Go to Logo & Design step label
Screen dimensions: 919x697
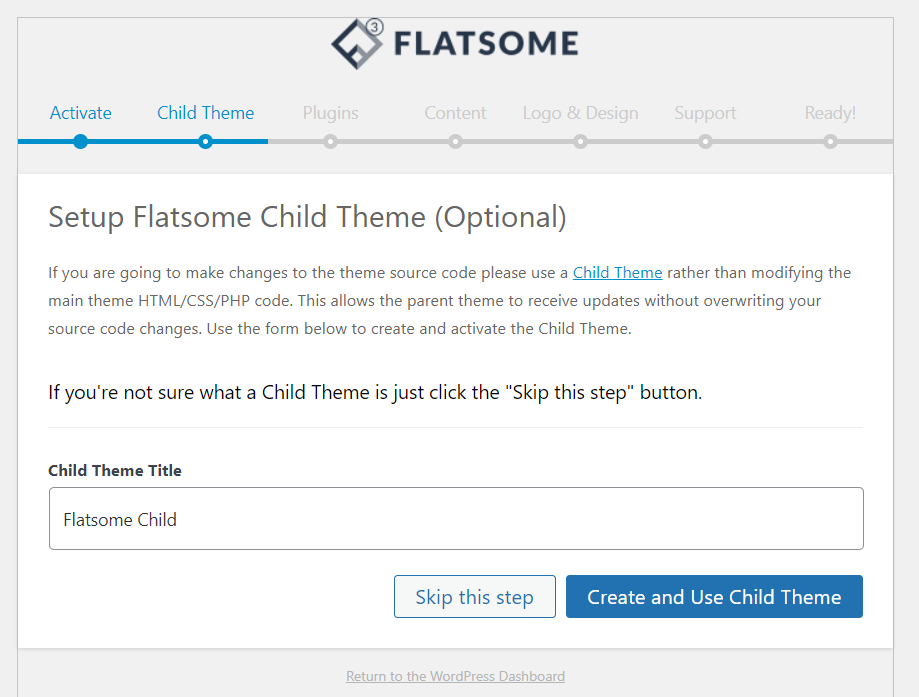tap(580, 113)
